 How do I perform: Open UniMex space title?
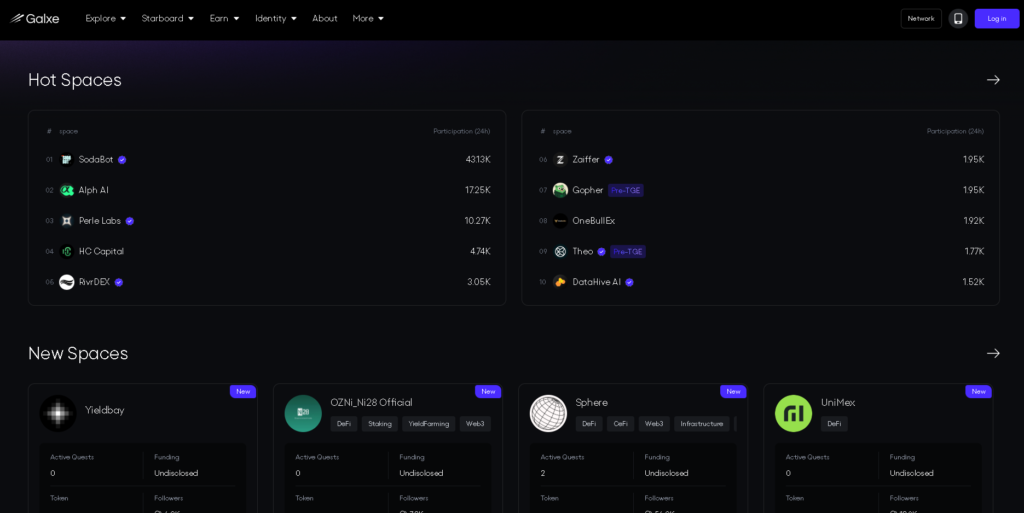838,403
